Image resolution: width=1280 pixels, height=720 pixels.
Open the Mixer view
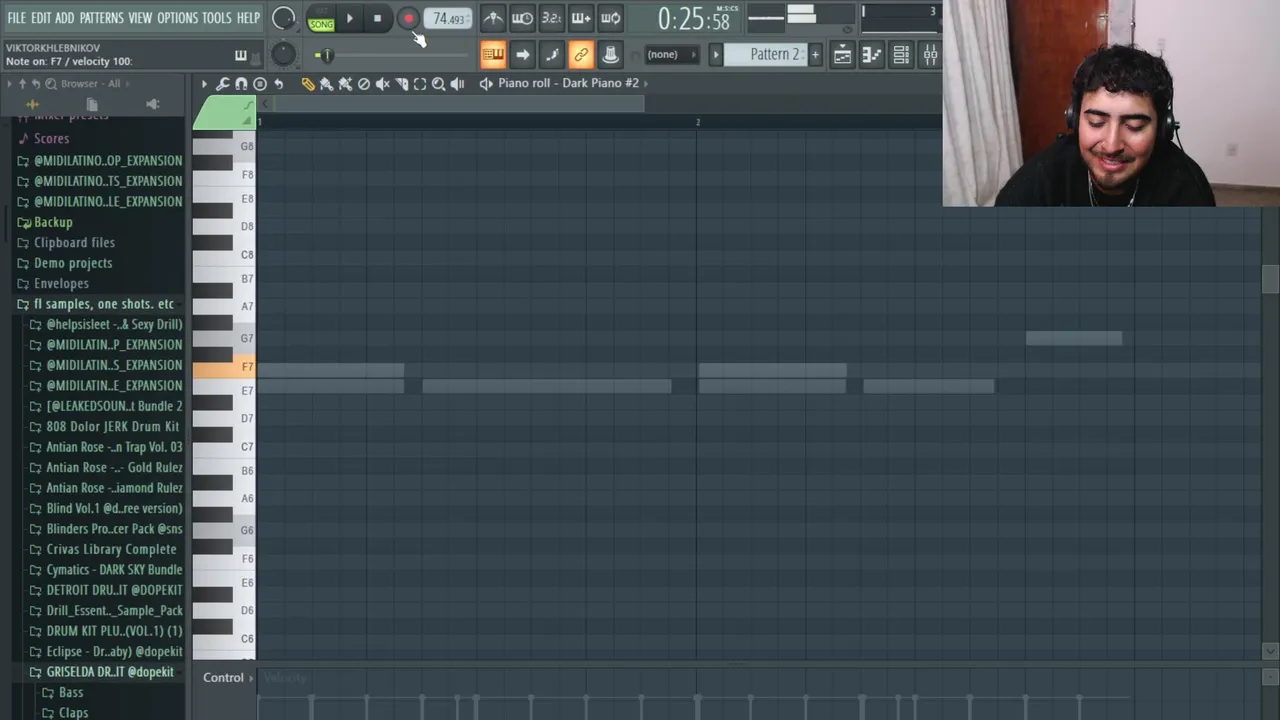coord(930,55)
